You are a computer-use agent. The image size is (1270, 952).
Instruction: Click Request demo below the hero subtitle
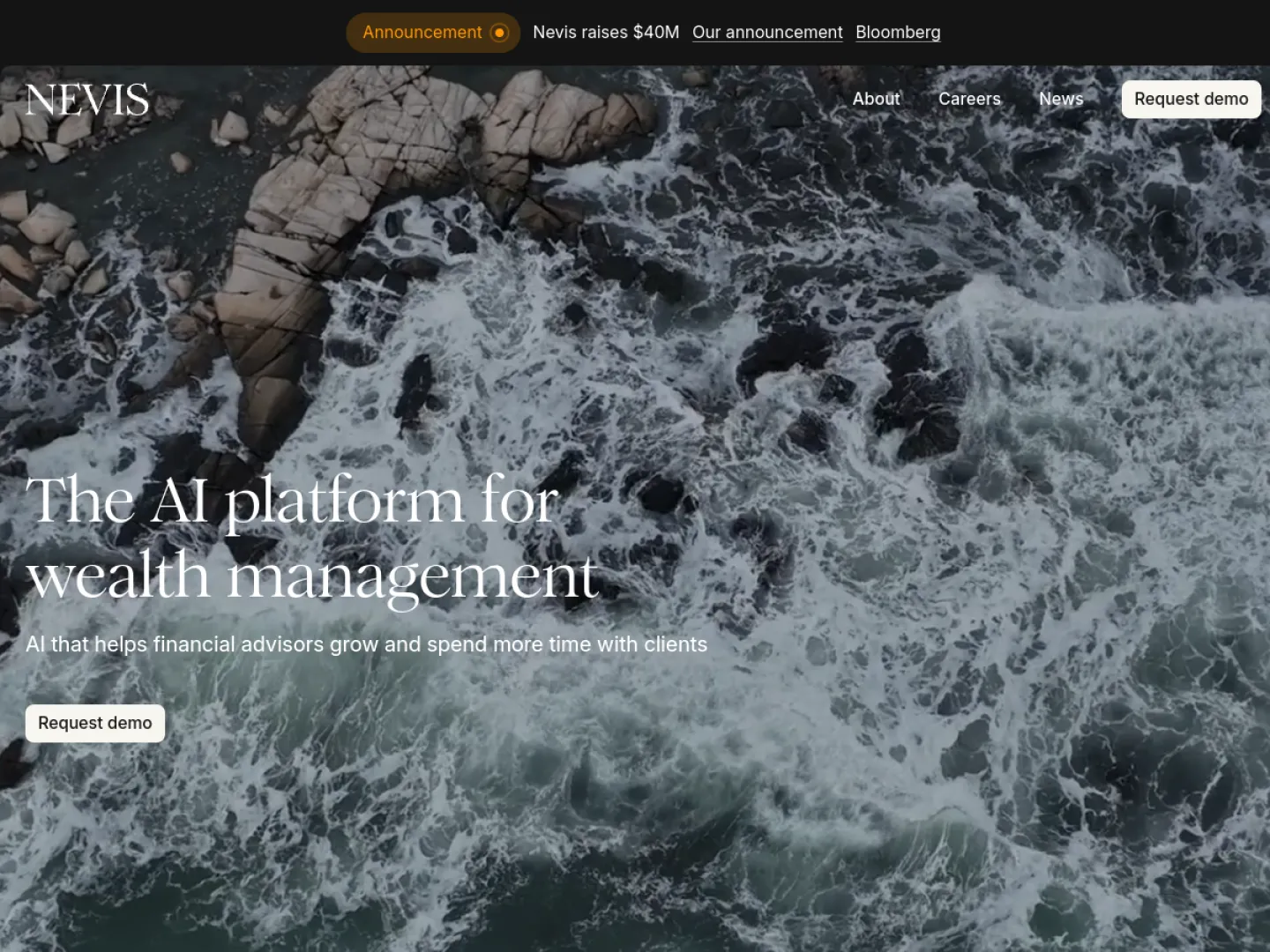(x=95, y=723)
